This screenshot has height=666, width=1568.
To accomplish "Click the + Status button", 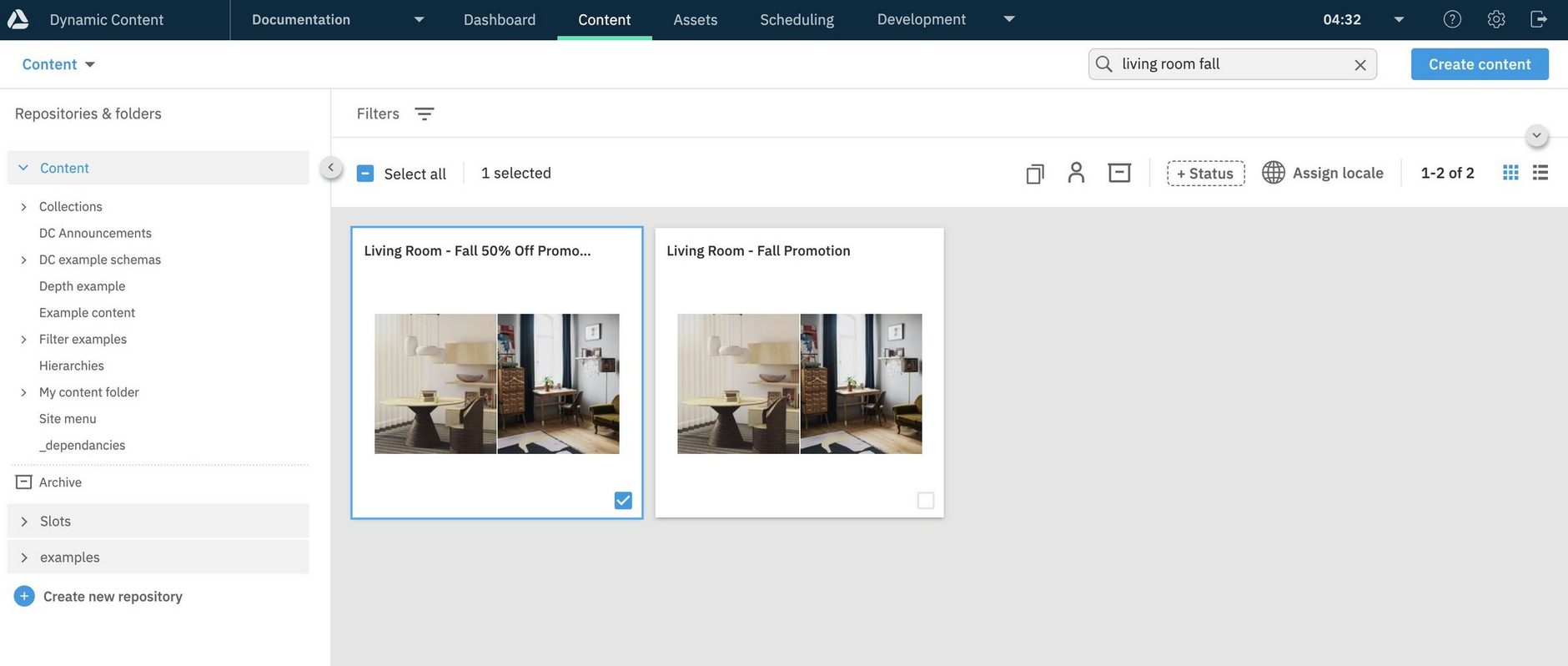I will [x=1205, y=173].
